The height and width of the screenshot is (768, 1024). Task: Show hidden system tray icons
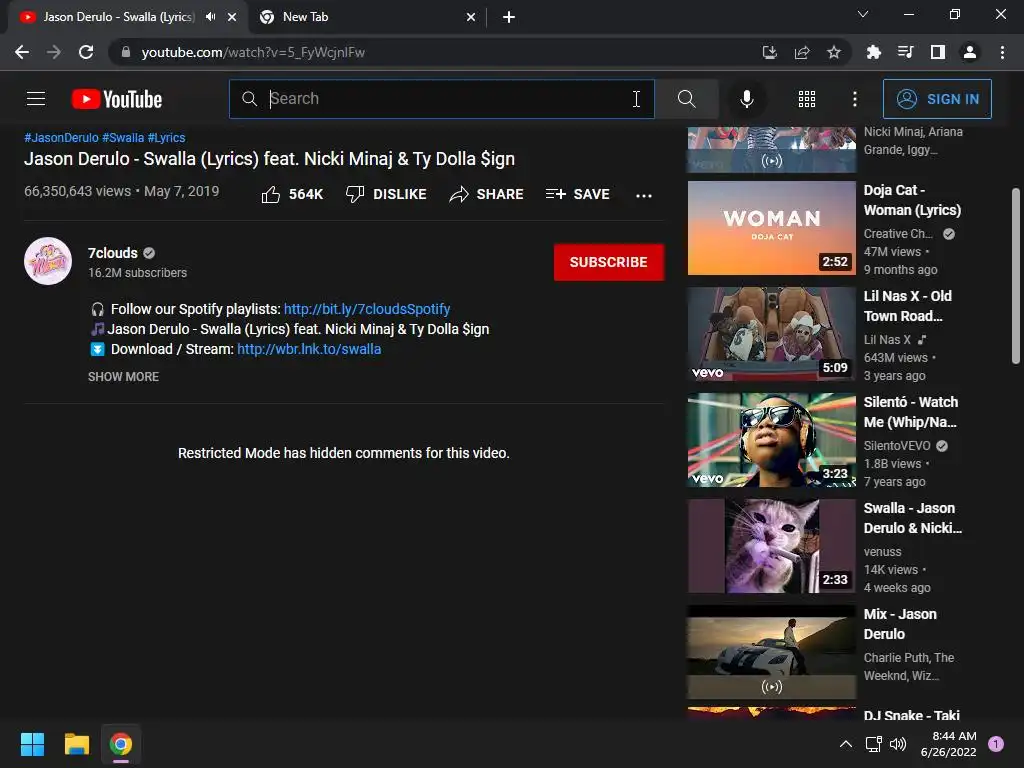tap(845, 744)
